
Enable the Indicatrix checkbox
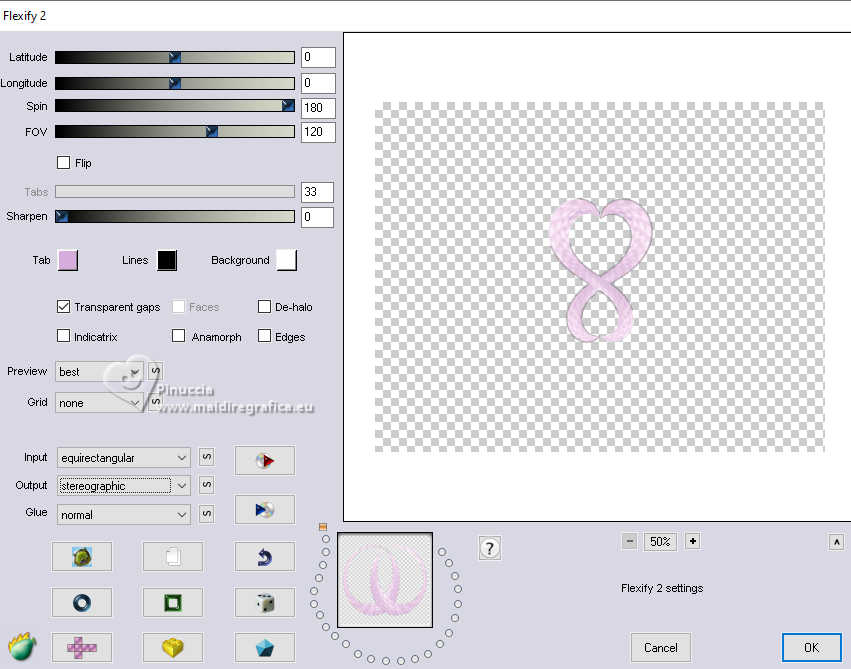click(63, 336)
